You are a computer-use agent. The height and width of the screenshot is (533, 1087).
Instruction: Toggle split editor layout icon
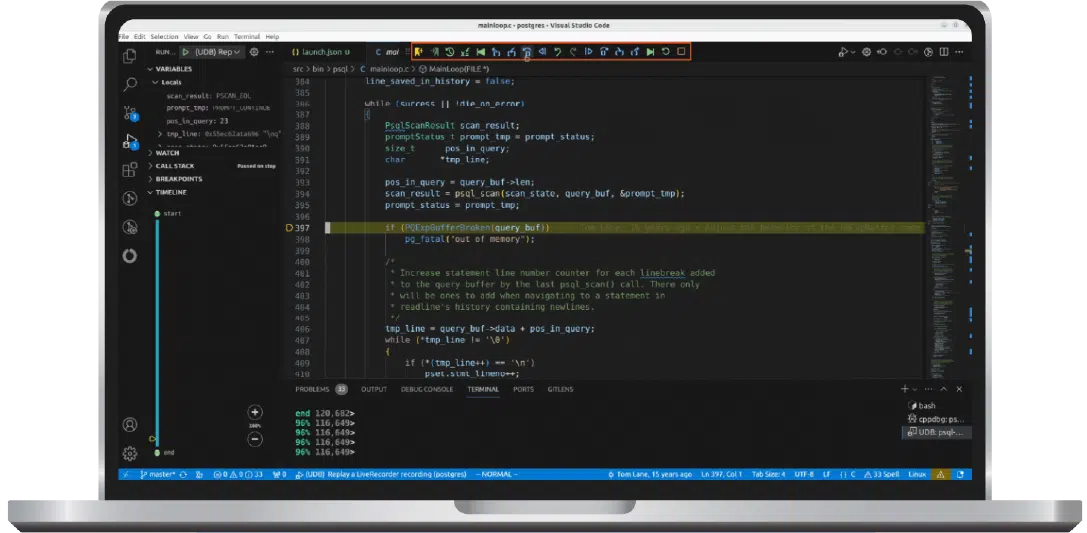[943, 52]
